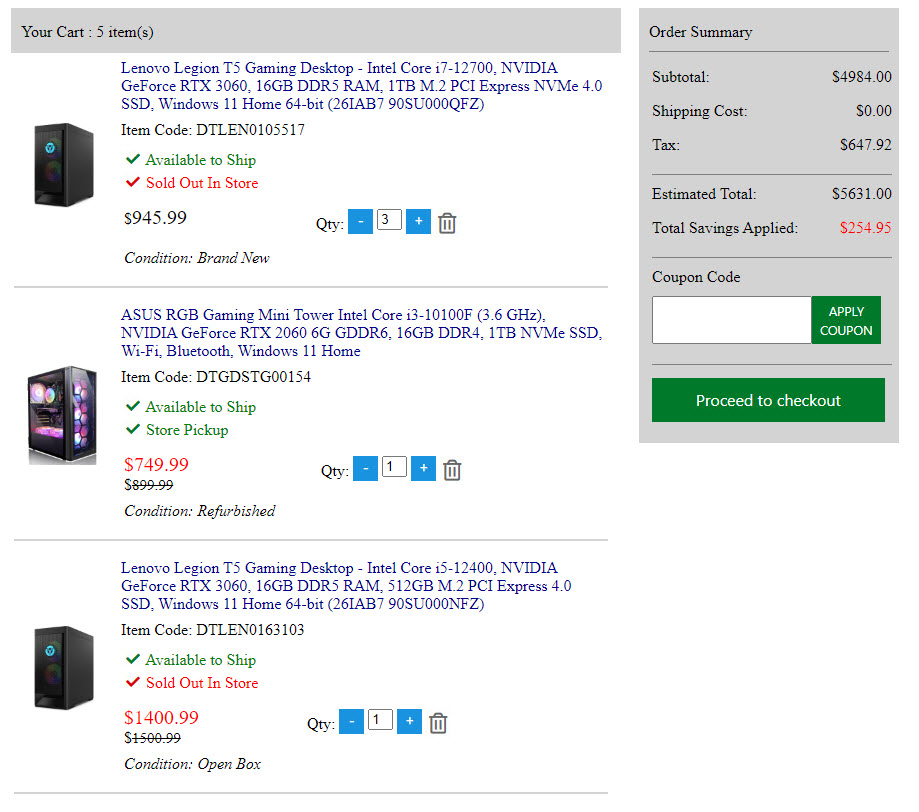
Task: Select quantity field for ASUS RGB Mini Tower
Action: tap(394, 467)
